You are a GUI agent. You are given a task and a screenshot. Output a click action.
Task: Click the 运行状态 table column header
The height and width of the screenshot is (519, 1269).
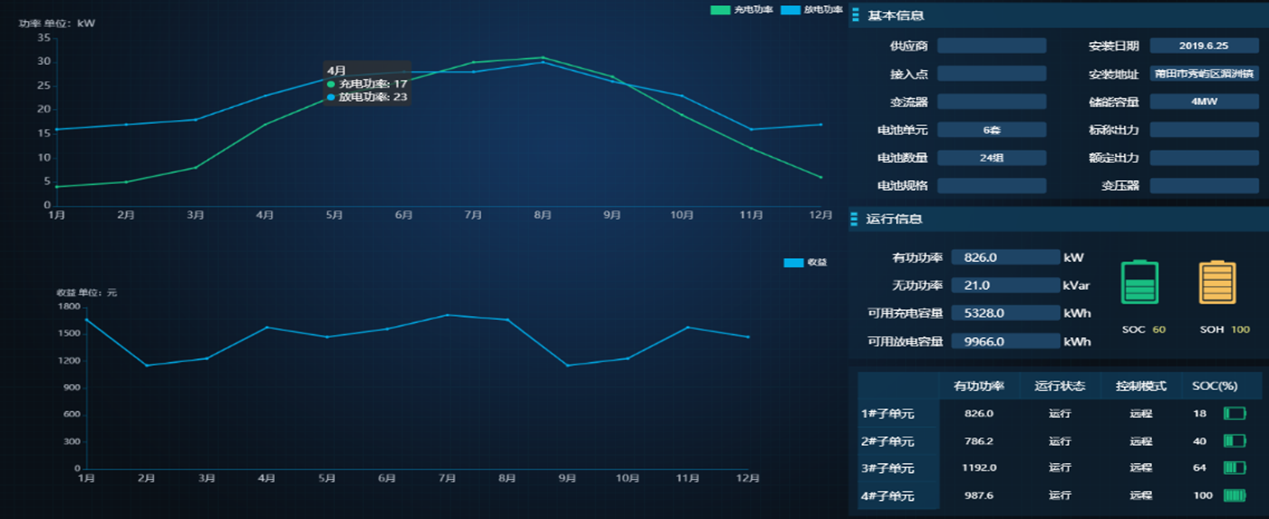tap(1060, 386)
